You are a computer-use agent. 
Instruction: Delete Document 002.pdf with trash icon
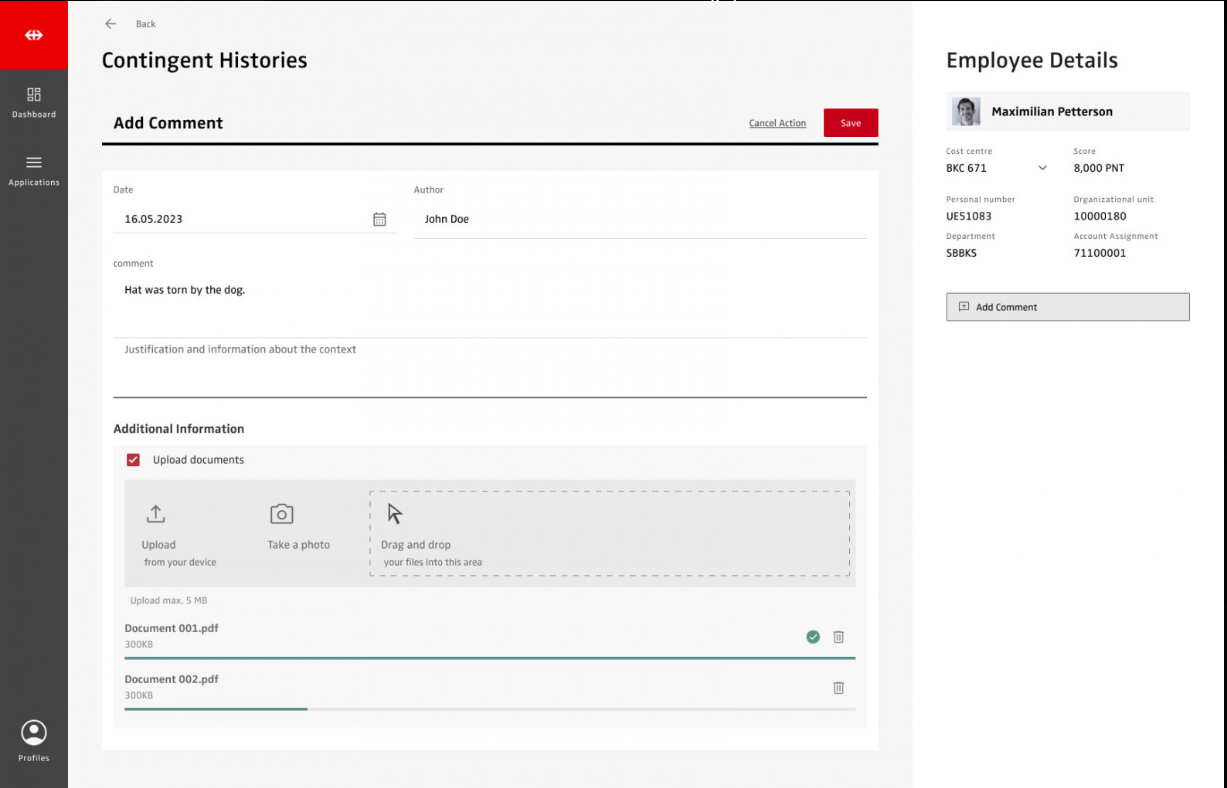tap(838, 688)
